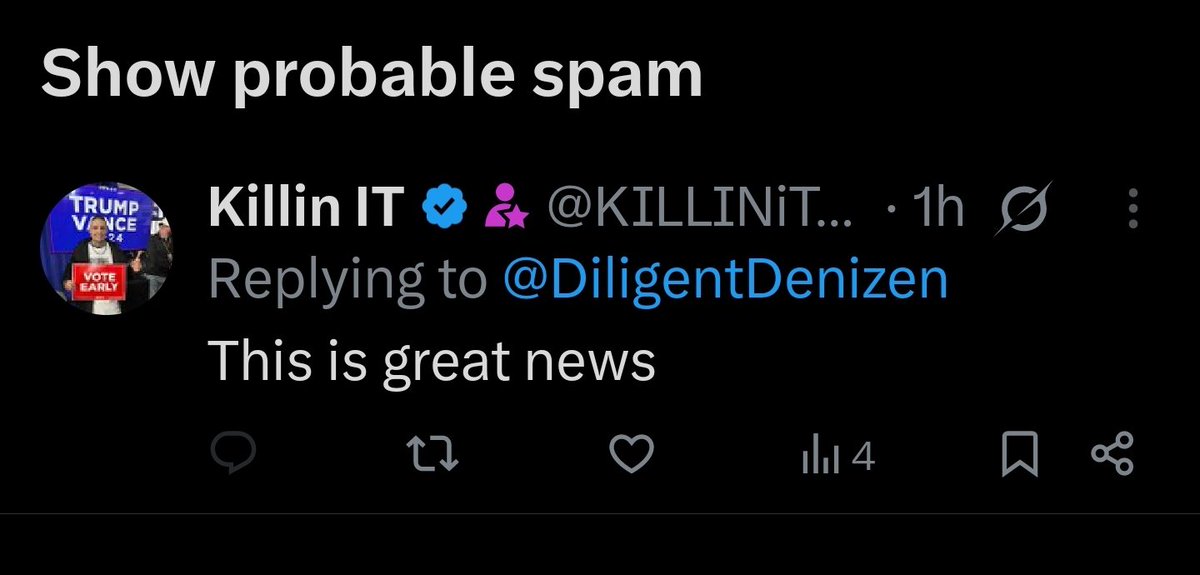The image size is (1200, 575).
Task: Click the Grok slashed-circle icon
Action: pos(1023,209)
